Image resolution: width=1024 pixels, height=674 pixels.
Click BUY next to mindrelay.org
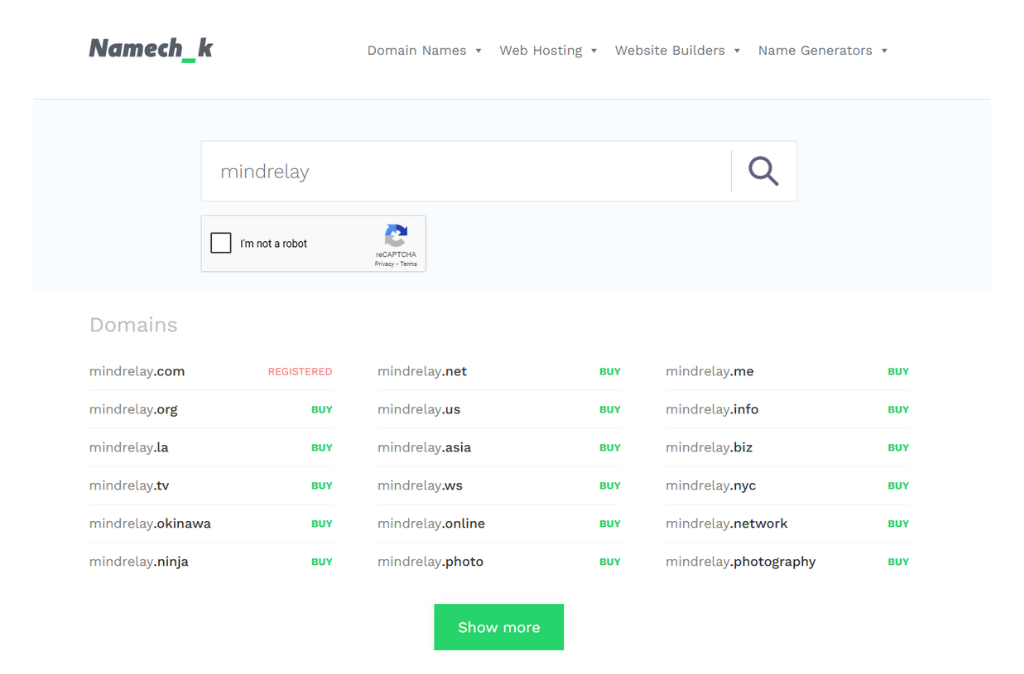click(x=321, y=410)
